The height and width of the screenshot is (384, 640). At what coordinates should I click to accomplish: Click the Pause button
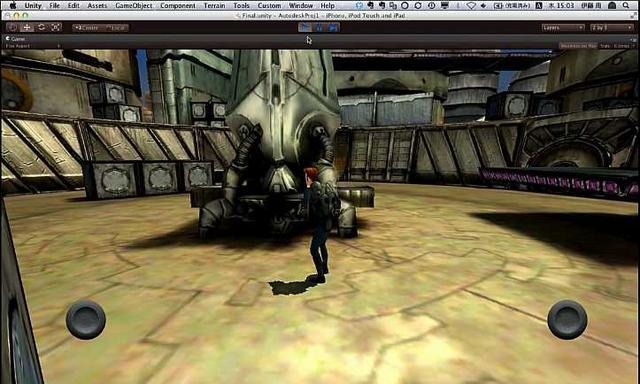[319, 27]
